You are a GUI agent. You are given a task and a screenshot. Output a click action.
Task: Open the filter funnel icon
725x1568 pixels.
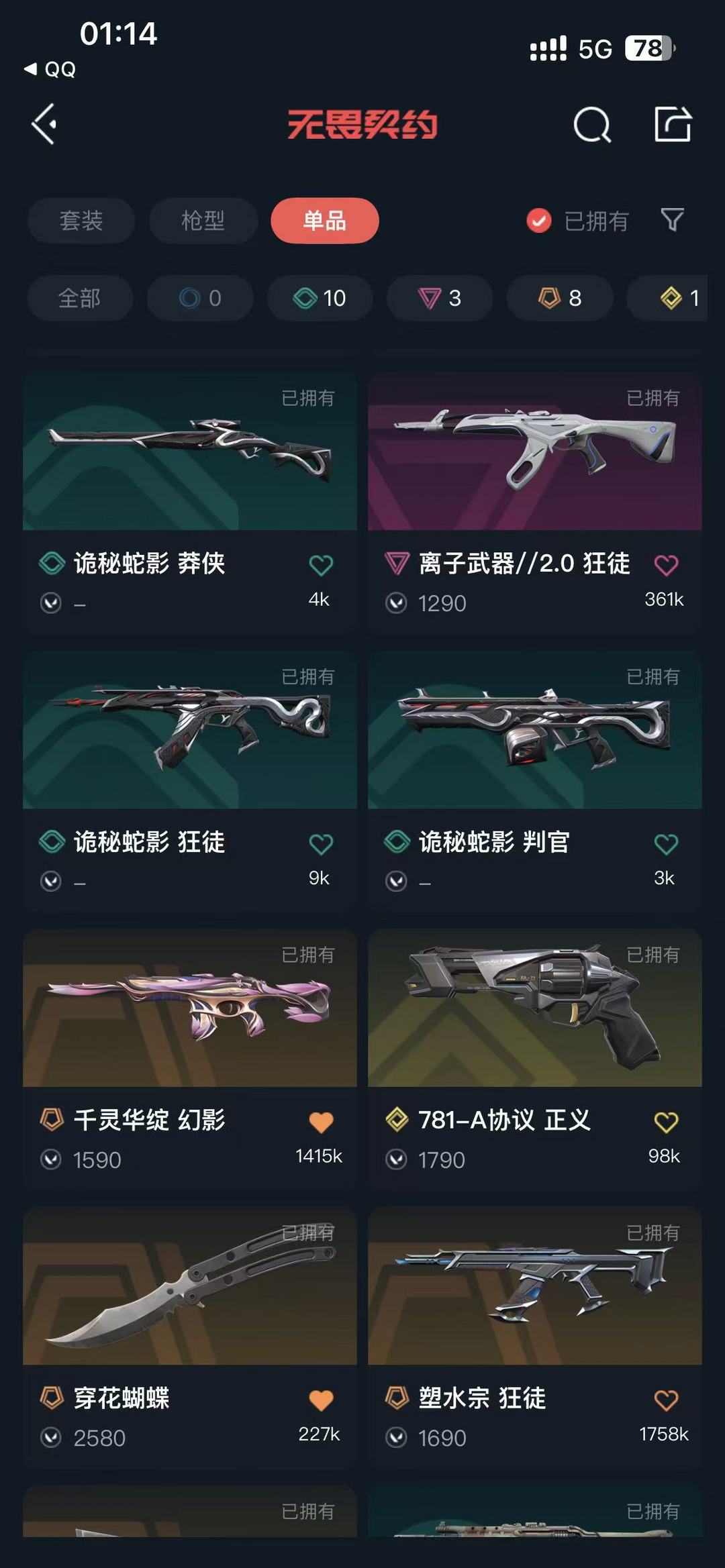tap(672, 220)
